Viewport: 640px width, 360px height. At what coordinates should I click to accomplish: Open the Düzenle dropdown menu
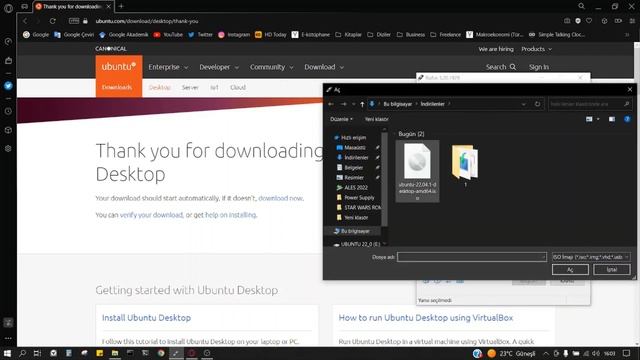[x=341, y=119]
